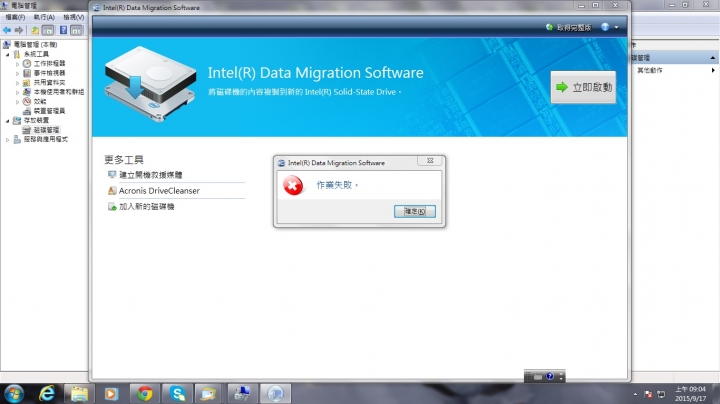Switch to Intel Data Migration taskbar button
Viewport: 720px width, 404px height.
click(275, 394)
